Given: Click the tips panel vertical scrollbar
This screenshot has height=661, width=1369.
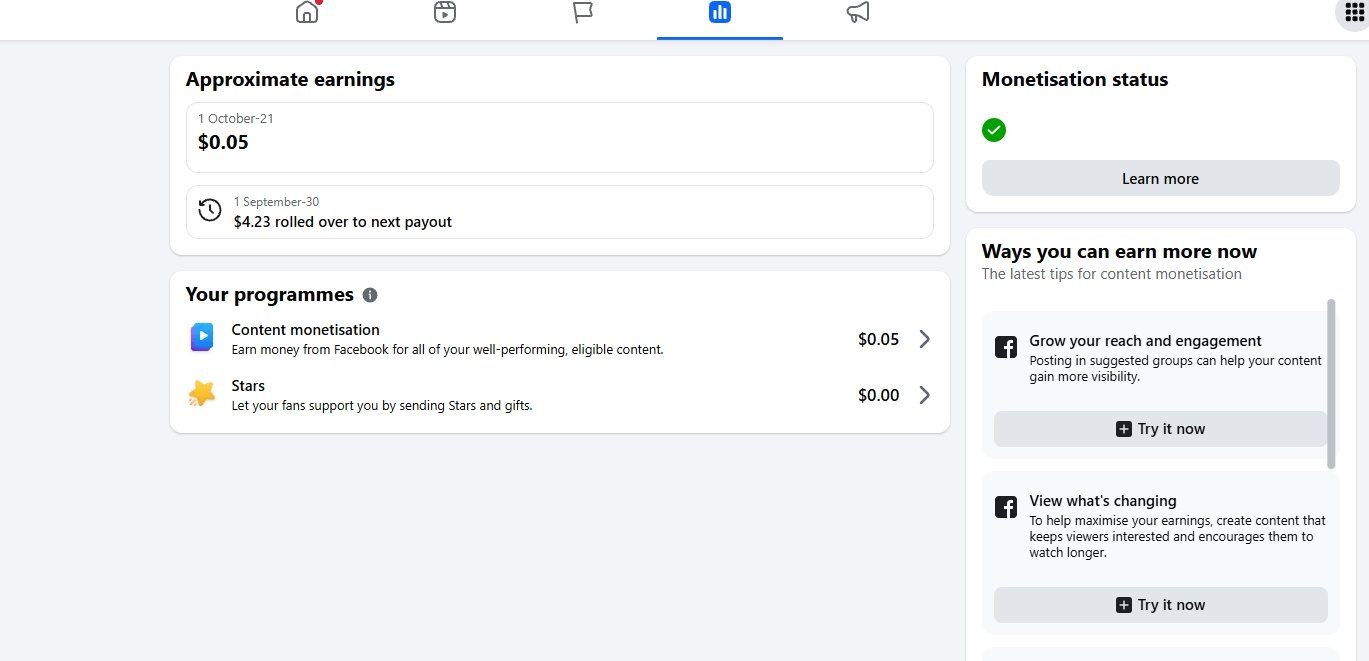Looking at the screenshot, I should point(1331,383).
